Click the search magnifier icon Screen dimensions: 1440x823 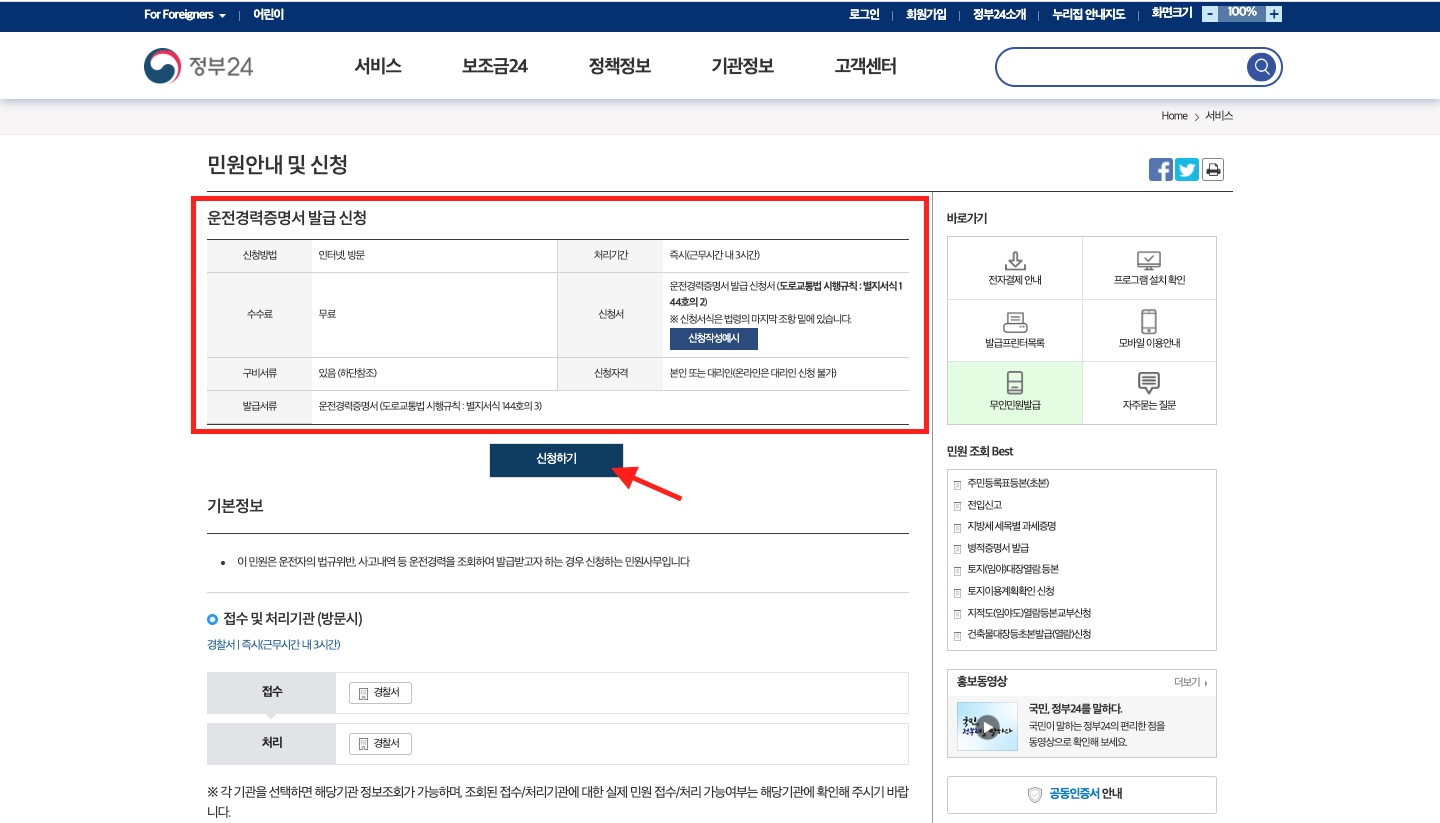pyautogui.click(x=1261, y=66)
